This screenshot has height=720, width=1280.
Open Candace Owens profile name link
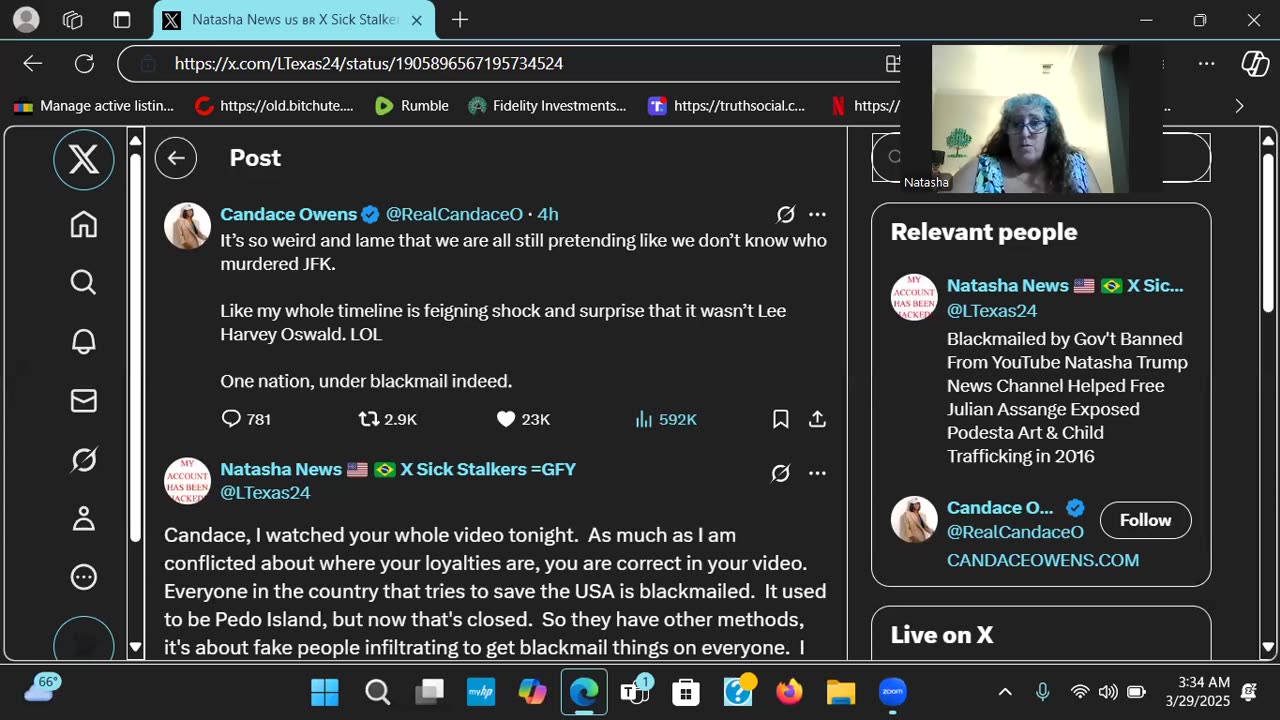point(288,214)
